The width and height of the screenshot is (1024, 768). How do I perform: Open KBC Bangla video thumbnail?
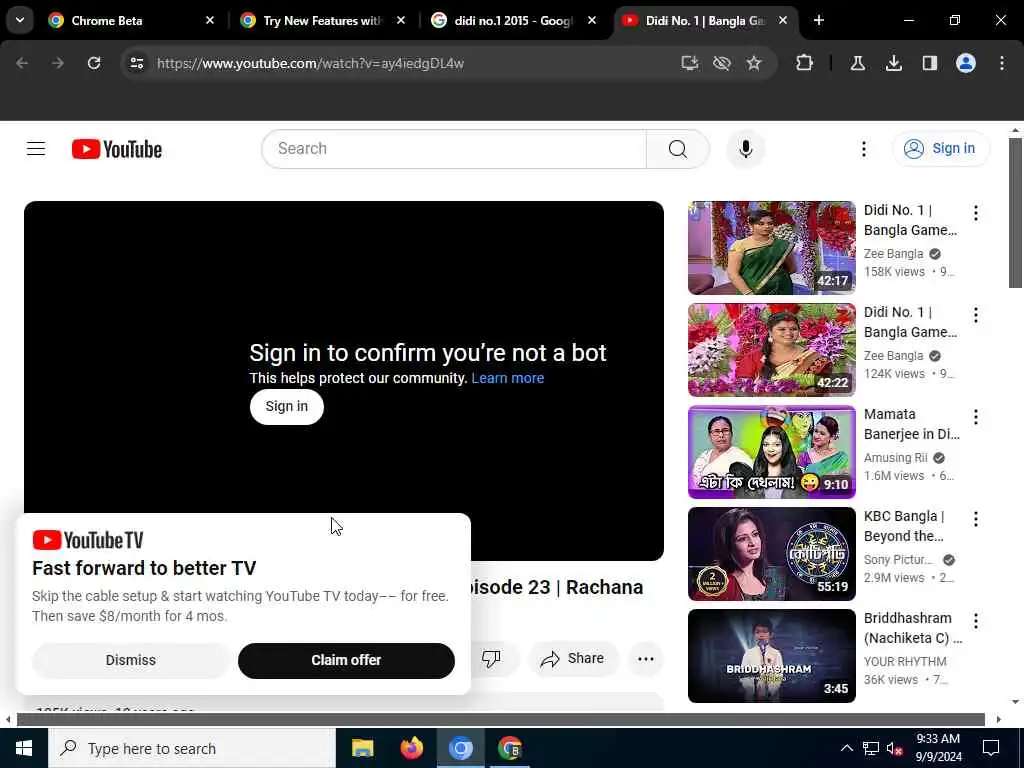coord(771,554)
